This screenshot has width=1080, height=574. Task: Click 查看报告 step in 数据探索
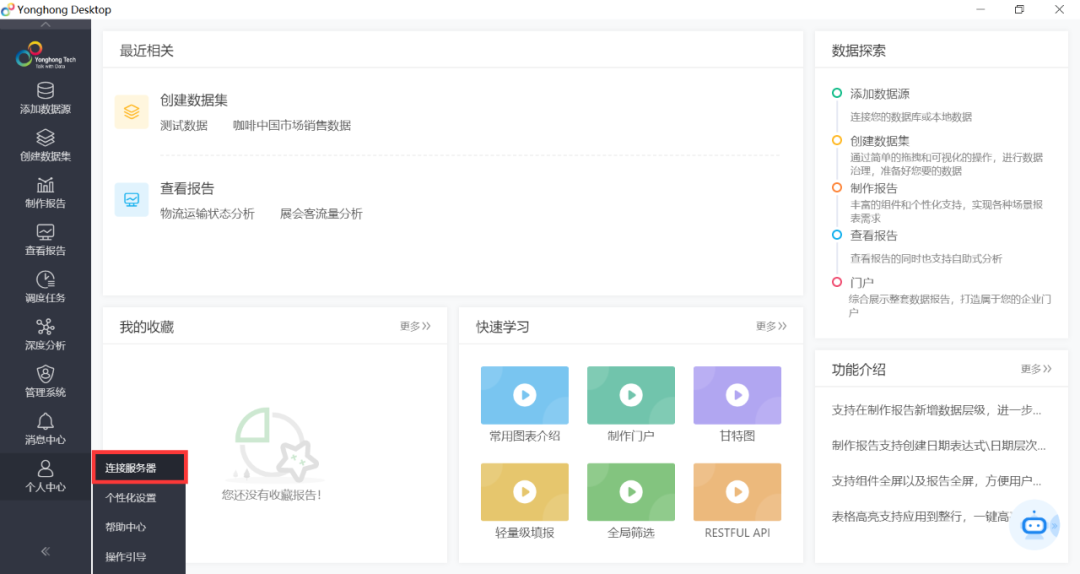[873, 235]
